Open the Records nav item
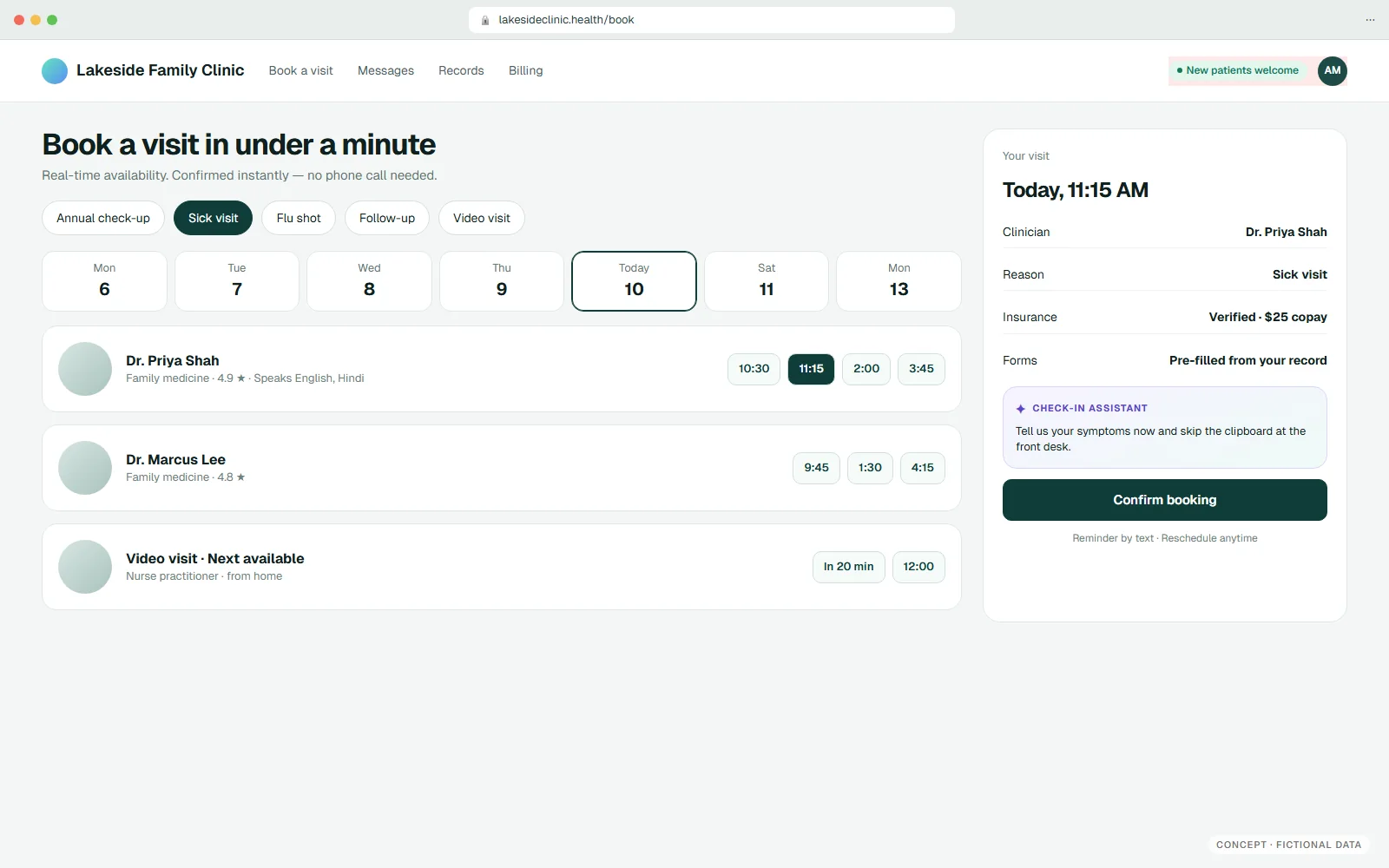Viewport: 1389px width, 868px height. 461,70
